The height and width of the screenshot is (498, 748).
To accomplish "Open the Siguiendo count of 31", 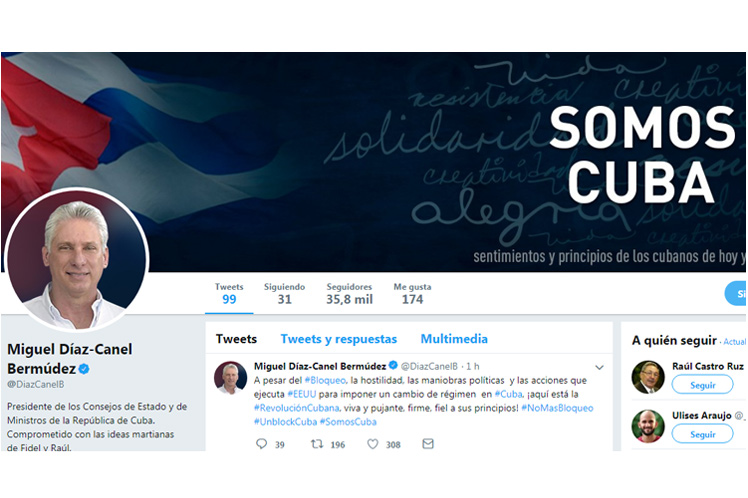I will click(x=284, y=294).
